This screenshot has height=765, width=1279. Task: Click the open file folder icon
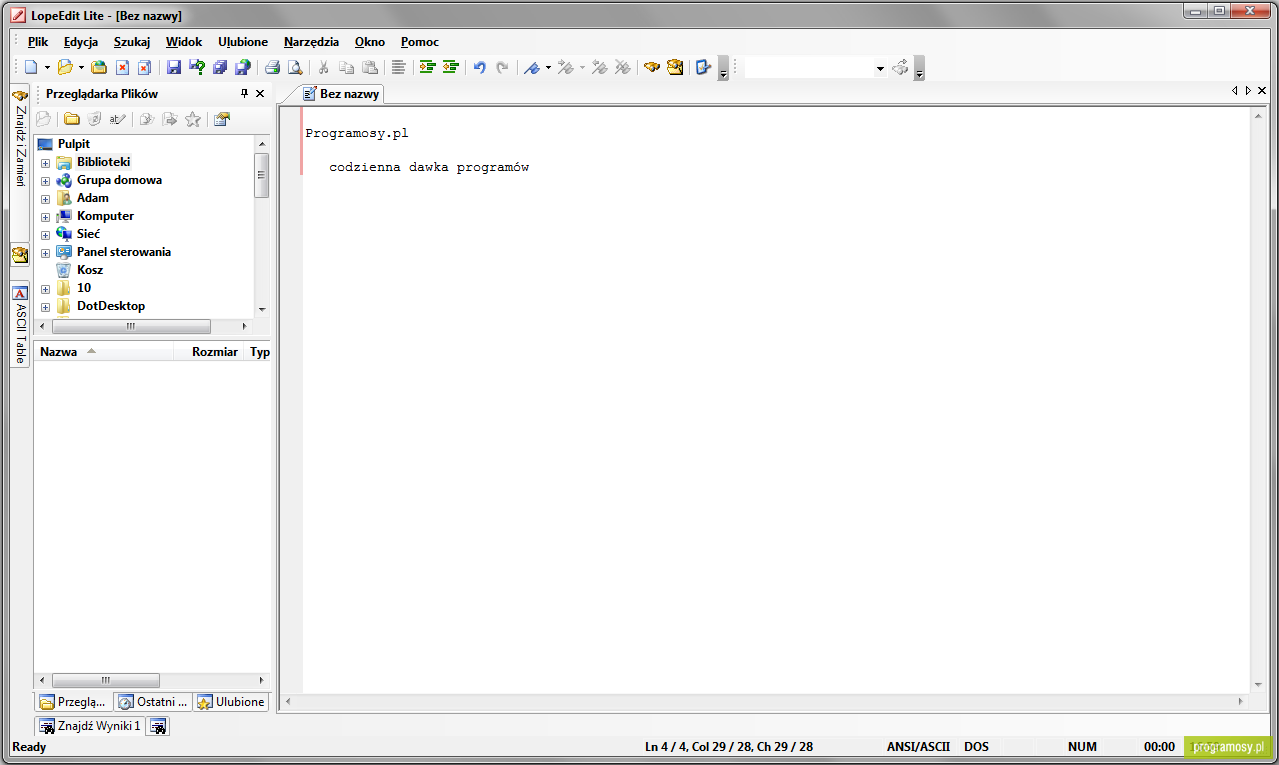[x=65, y=67]
